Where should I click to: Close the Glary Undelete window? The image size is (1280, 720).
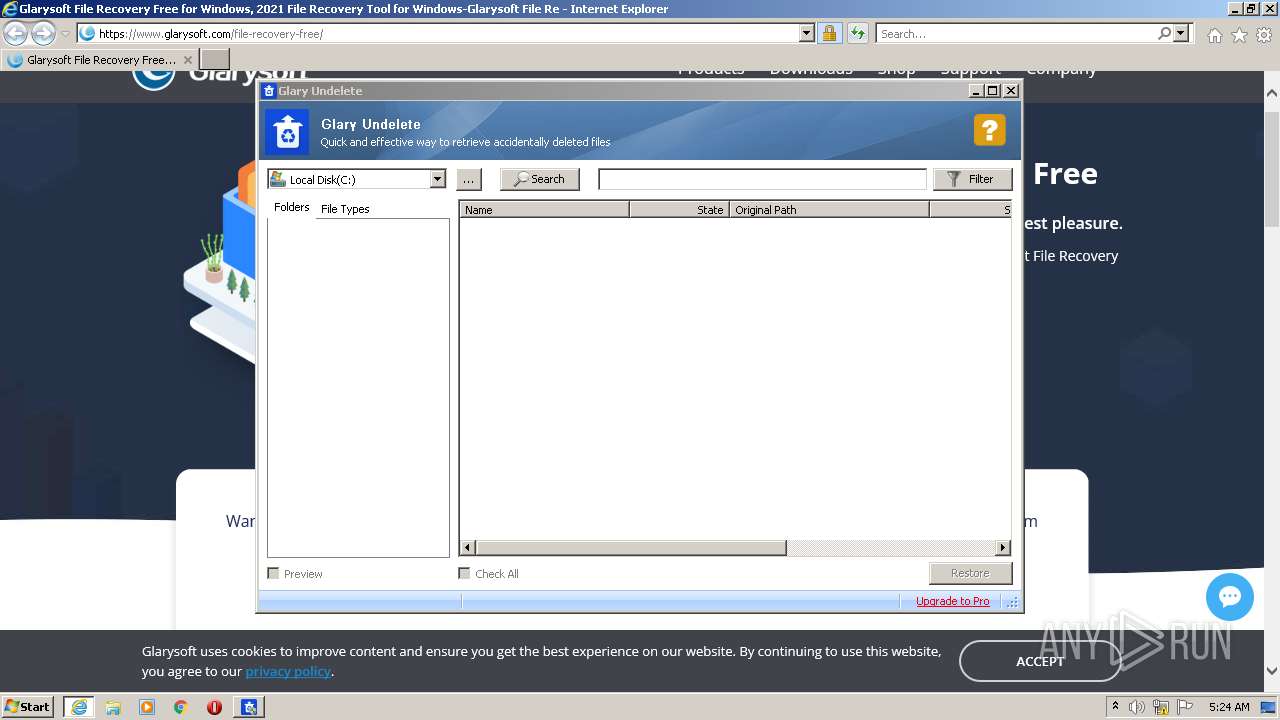[x=1011, y=90]
